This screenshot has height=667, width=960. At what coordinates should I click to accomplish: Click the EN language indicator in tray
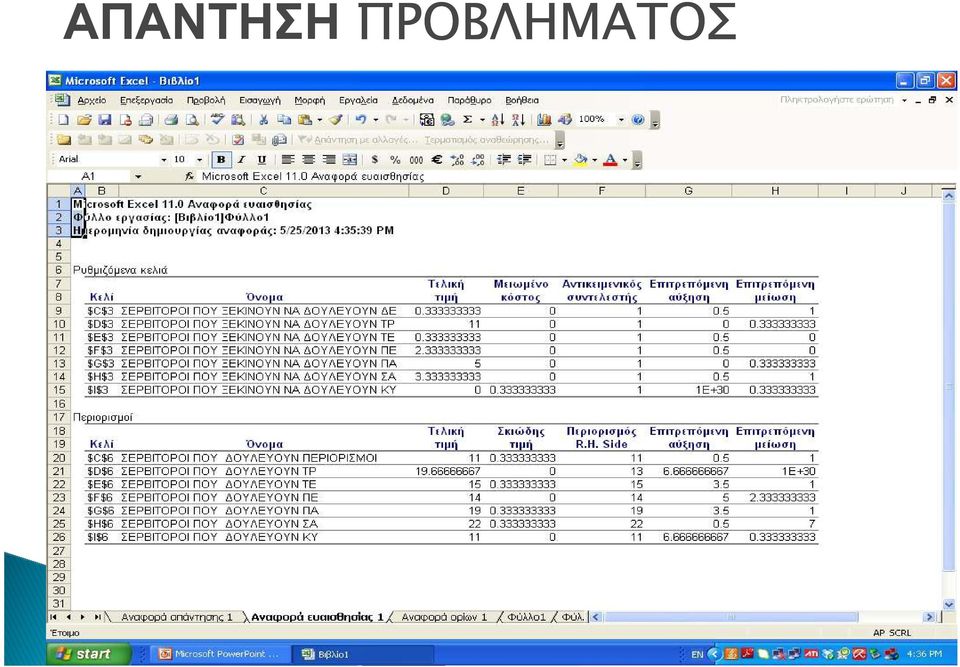coord(697,654)
